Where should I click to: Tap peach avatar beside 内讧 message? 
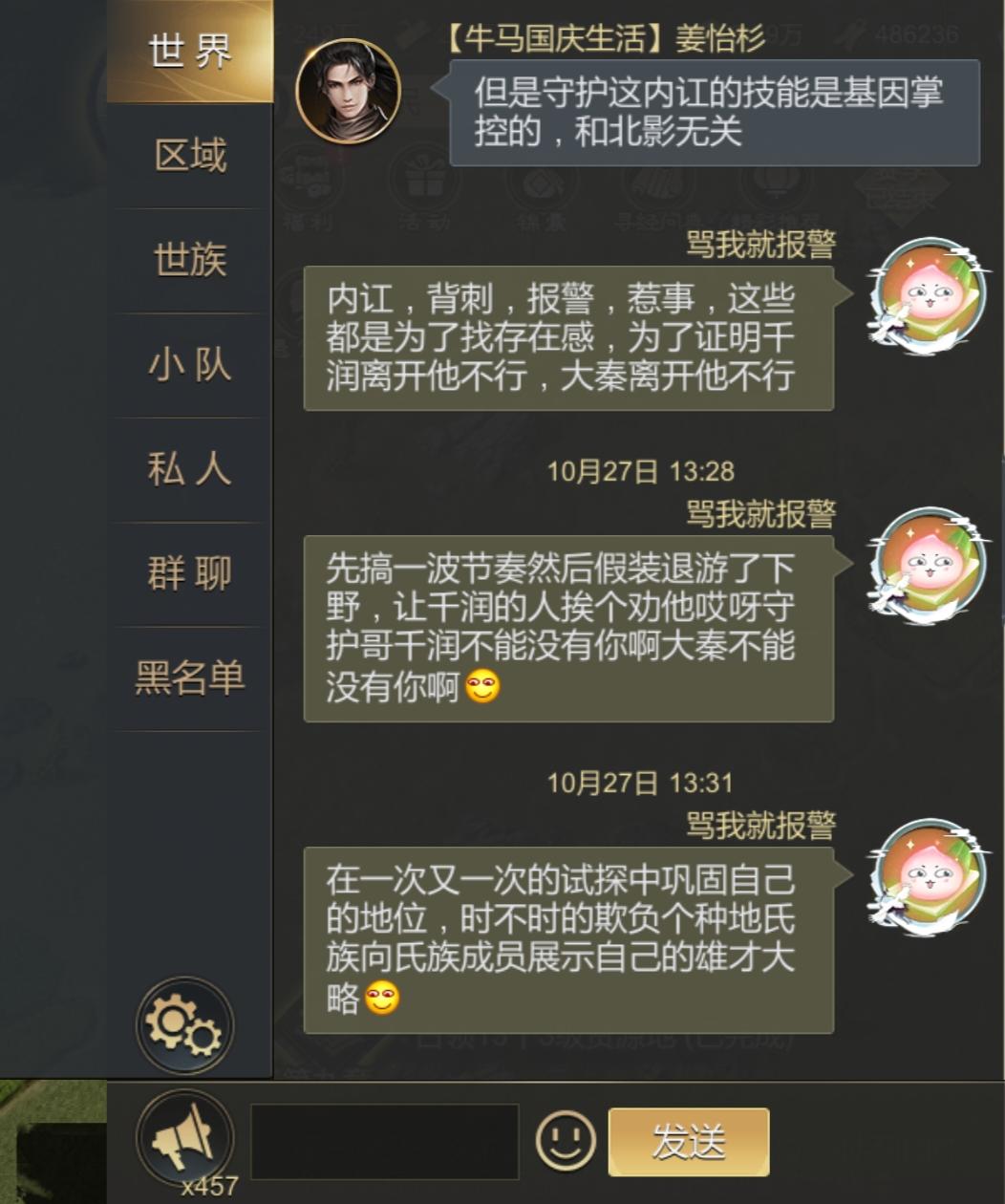[926, 295]
